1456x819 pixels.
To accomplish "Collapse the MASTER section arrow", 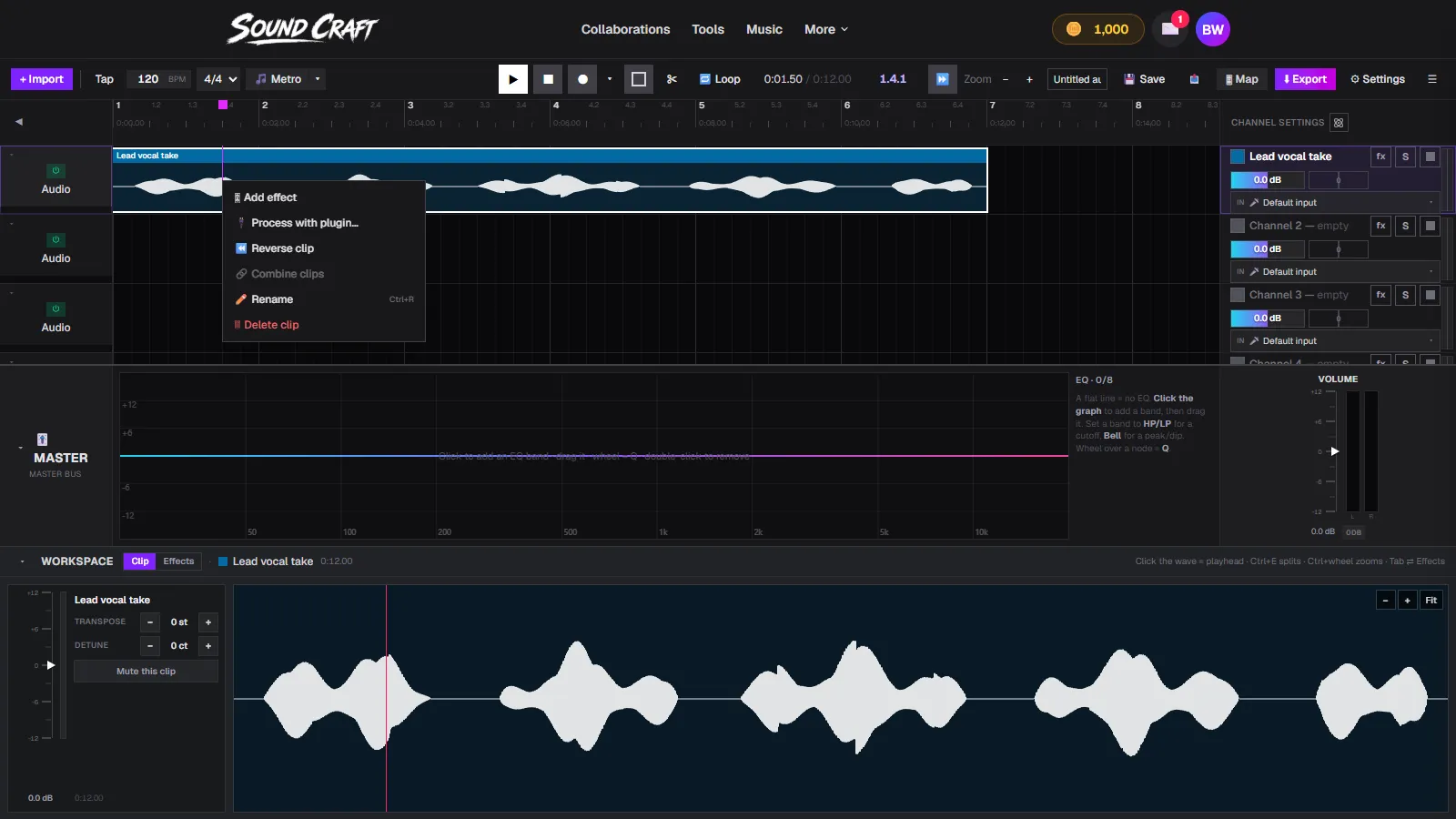I will [20, 448].
